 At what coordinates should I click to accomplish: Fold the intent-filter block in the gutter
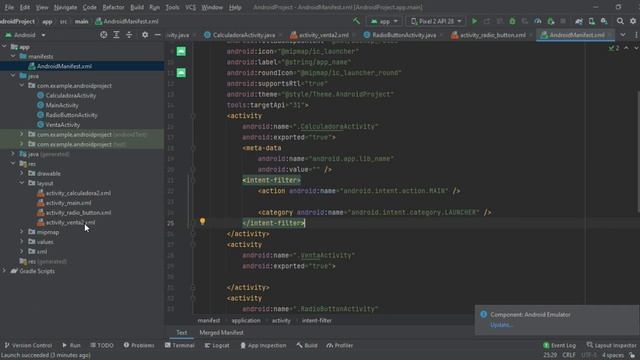coord(193,180)
